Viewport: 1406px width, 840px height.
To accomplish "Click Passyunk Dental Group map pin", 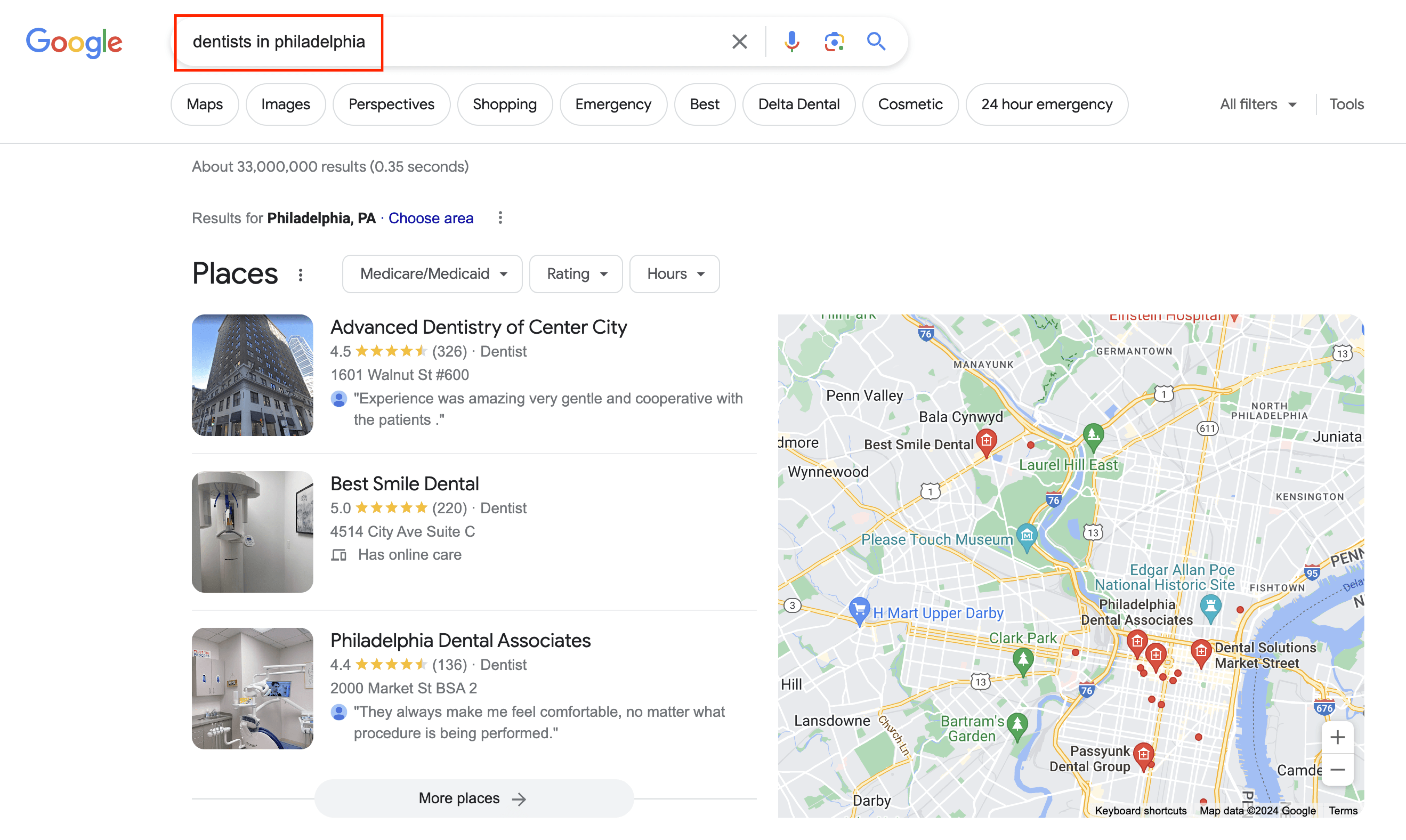I will [1143, 757].
